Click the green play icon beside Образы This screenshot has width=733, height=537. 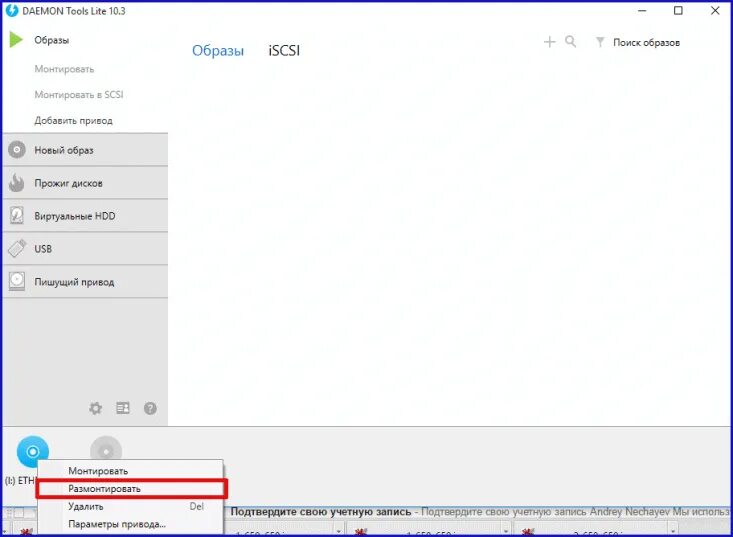(16, 40)
